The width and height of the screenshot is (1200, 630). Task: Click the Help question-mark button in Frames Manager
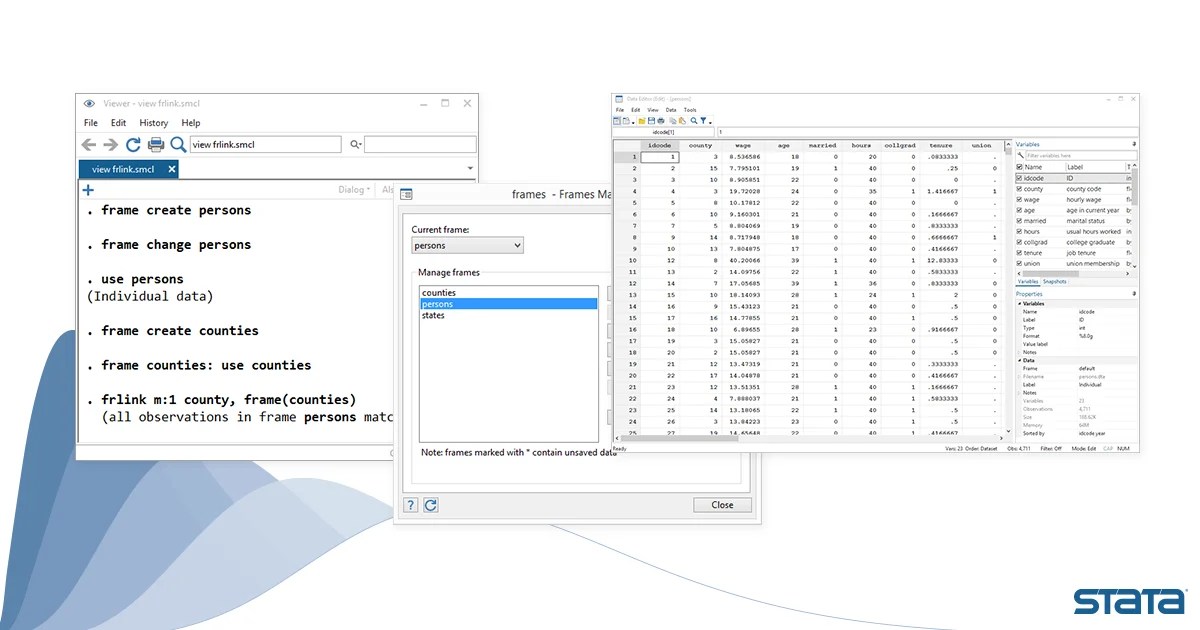tap(410, 505)
